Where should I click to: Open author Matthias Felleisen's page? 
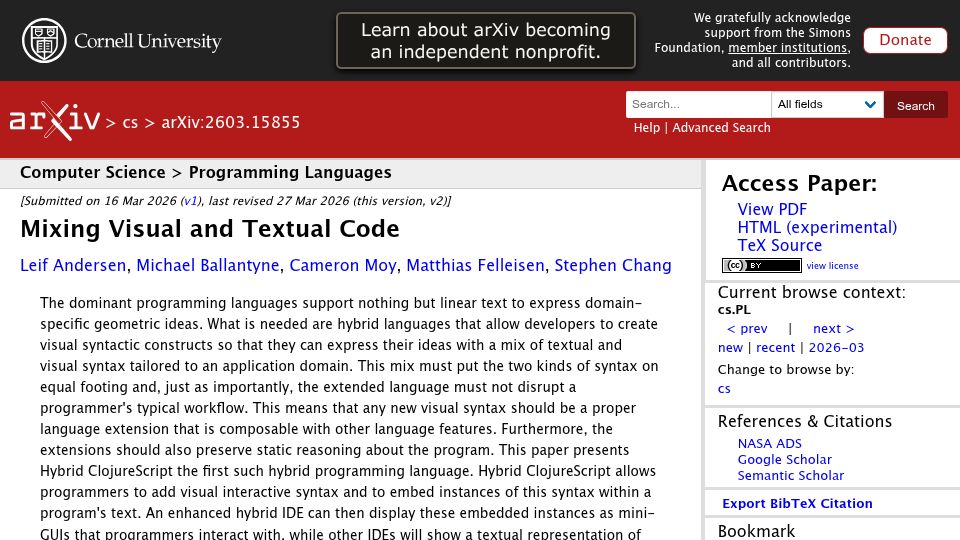(475, 265)
